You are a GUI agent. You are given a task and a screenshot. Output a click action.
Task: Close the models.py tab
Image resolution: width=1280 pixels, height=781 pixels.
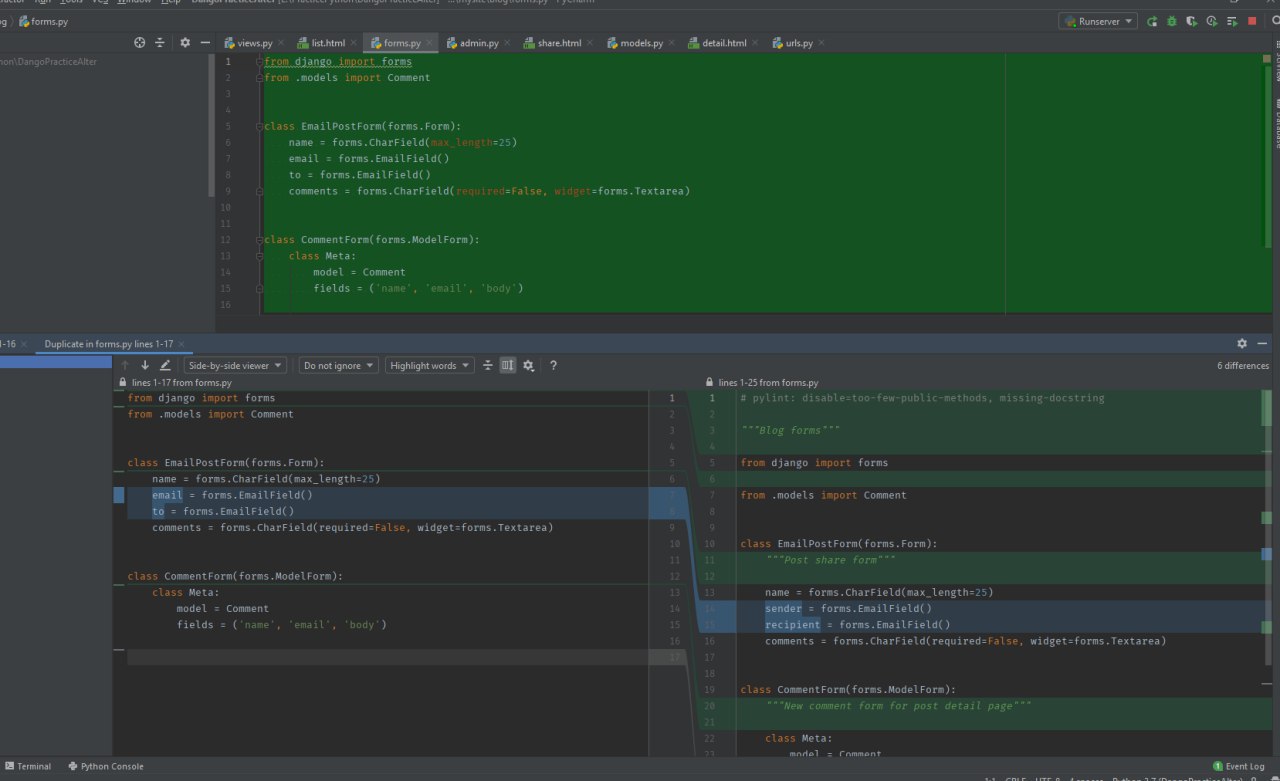(x=671, y=43)
